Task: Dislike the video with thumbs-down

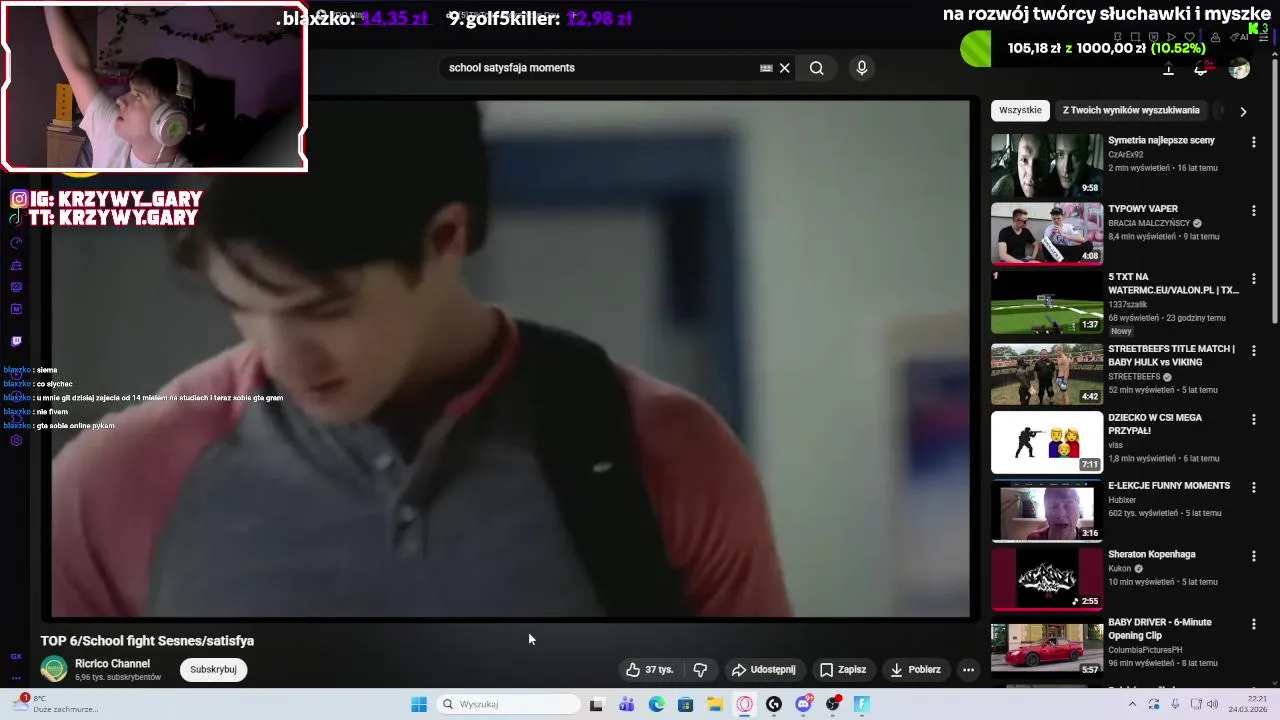Action: tap(700, 670)
